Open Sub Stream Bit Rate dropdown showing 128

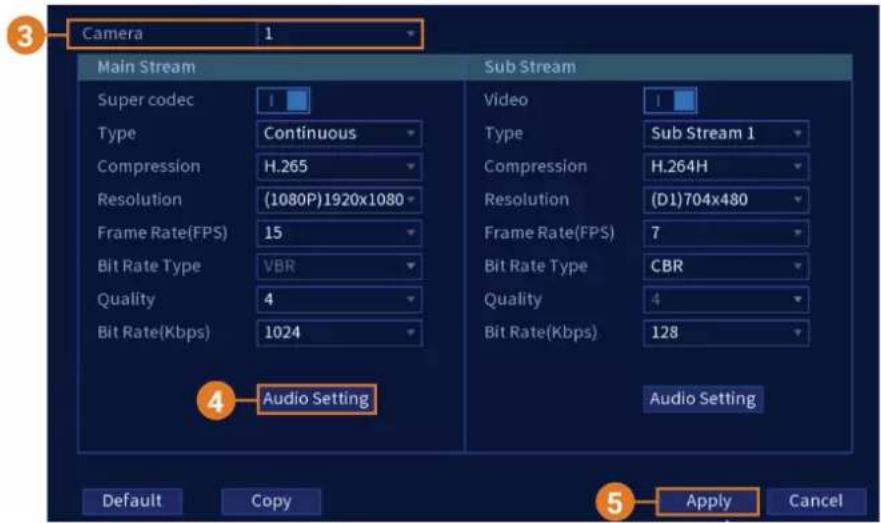(726, 333)
